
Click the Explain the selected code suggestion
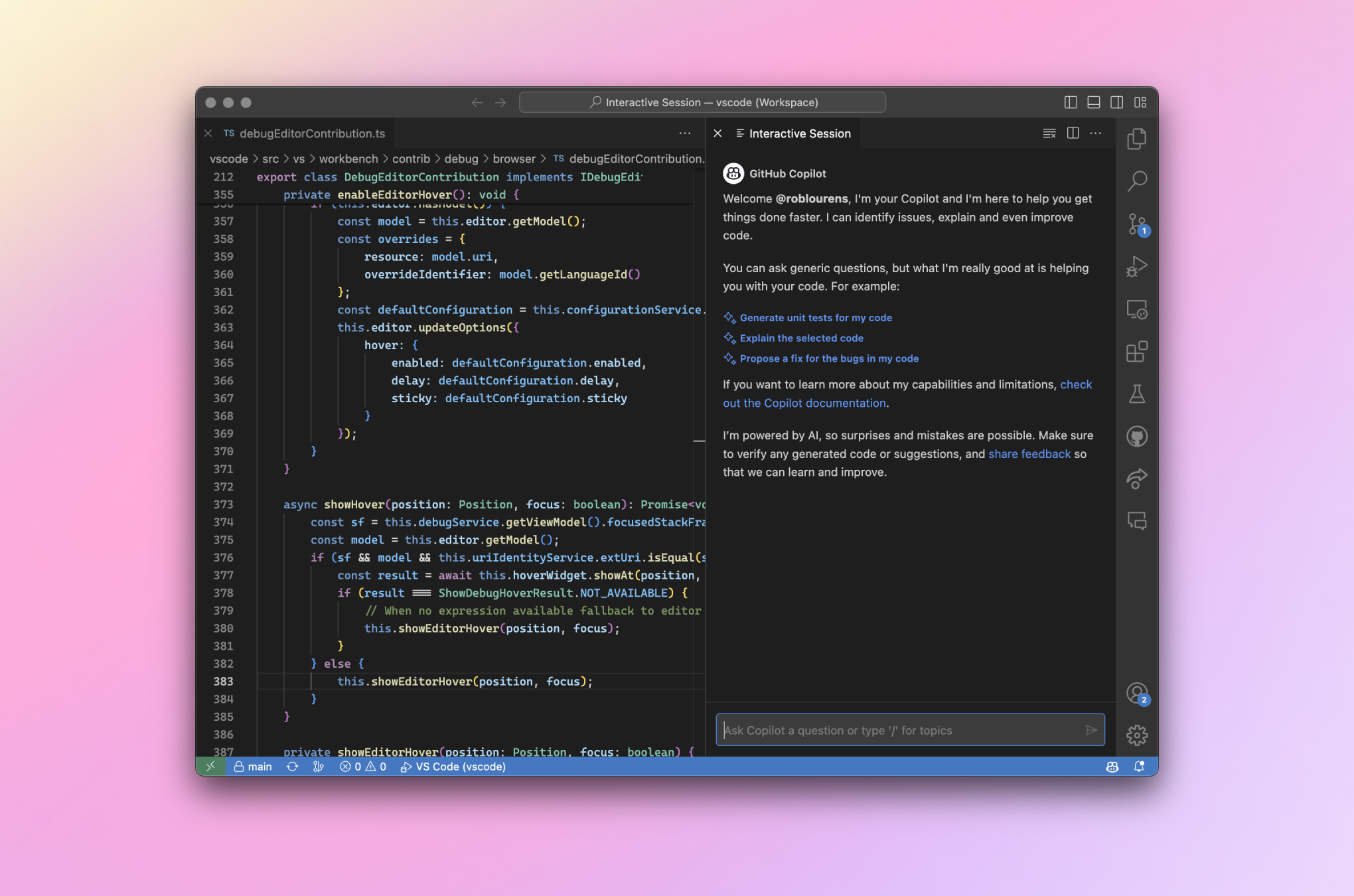click(x=801, y=338)
